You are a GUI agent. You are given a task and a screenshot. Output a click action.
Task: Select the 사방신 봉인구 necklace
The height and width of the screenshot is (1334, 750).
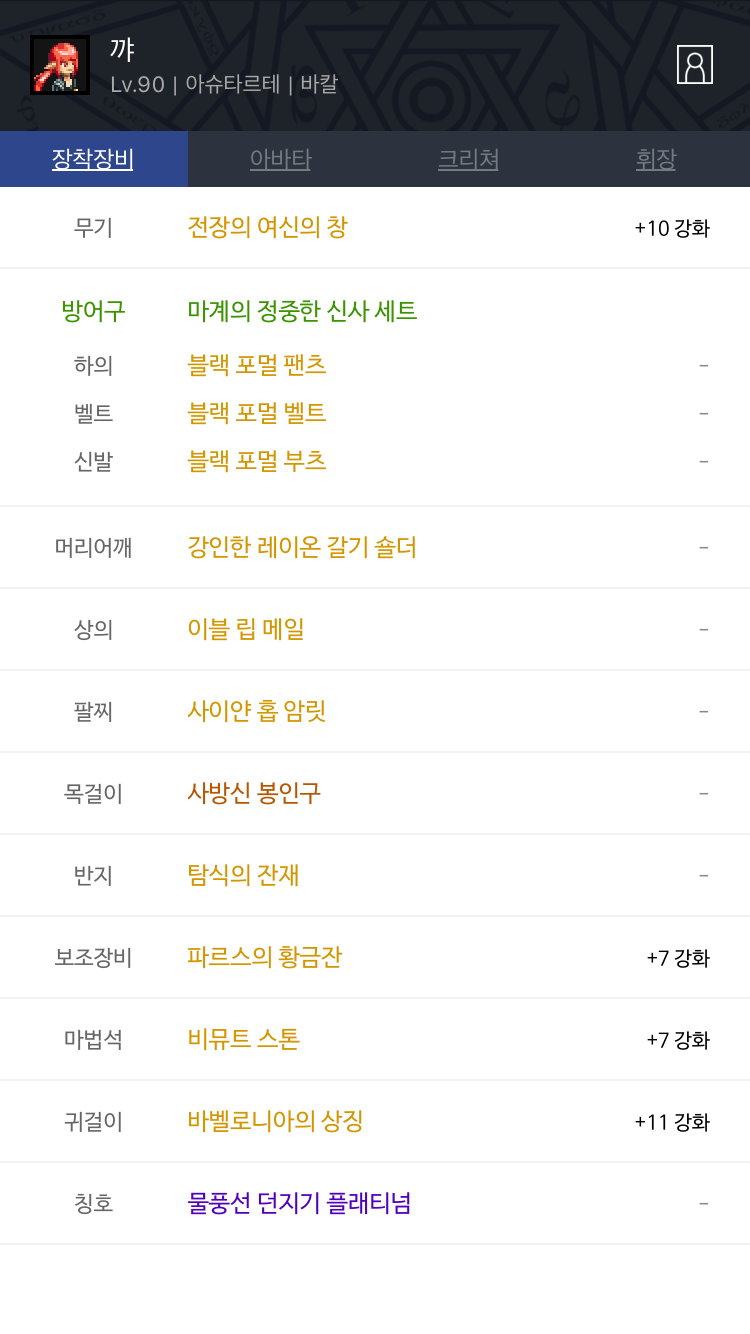(x=254, y=793)
